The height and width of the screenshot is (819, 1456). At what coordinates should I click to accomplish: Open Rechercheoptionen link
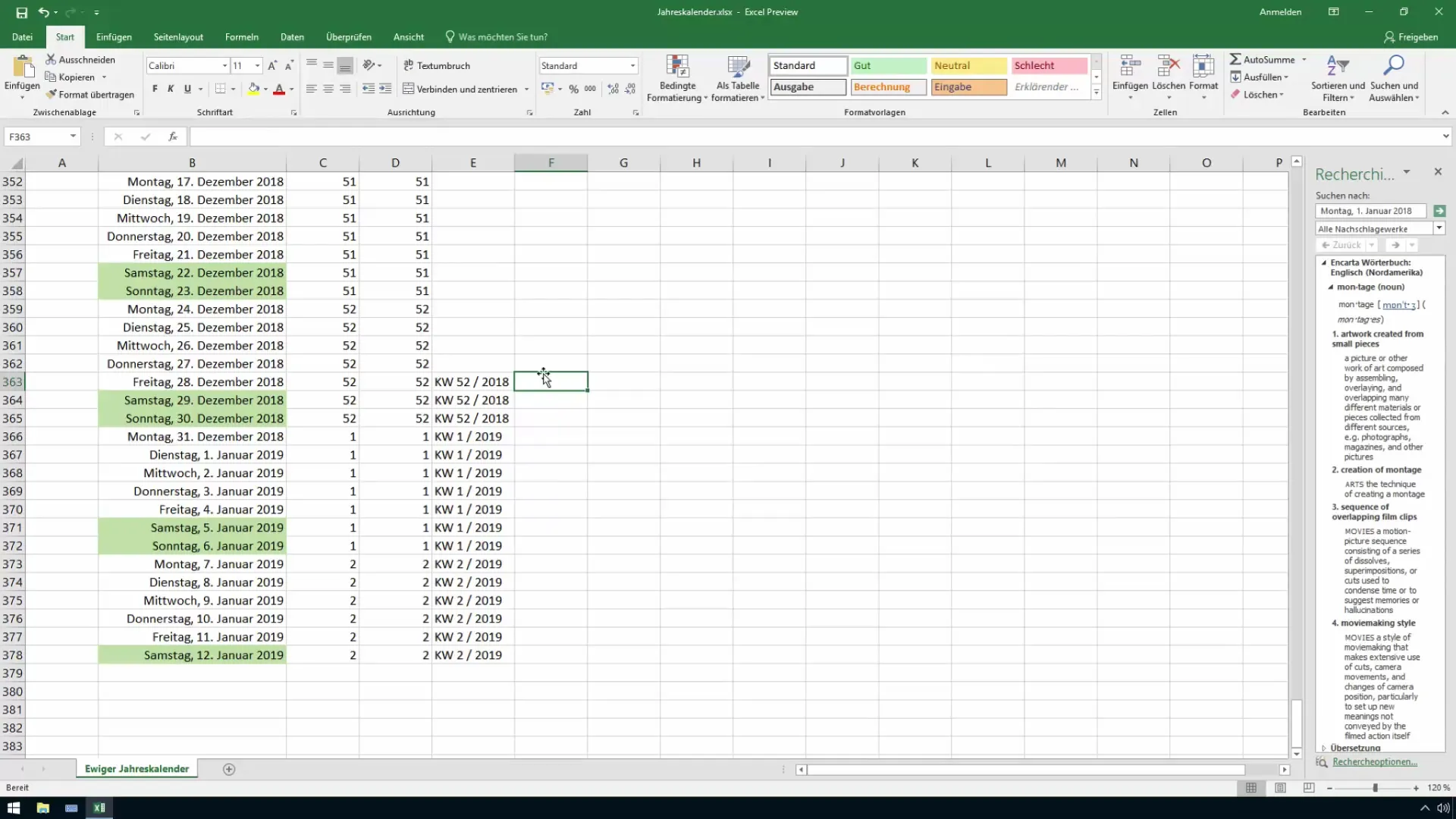[x=1374, y=762]
